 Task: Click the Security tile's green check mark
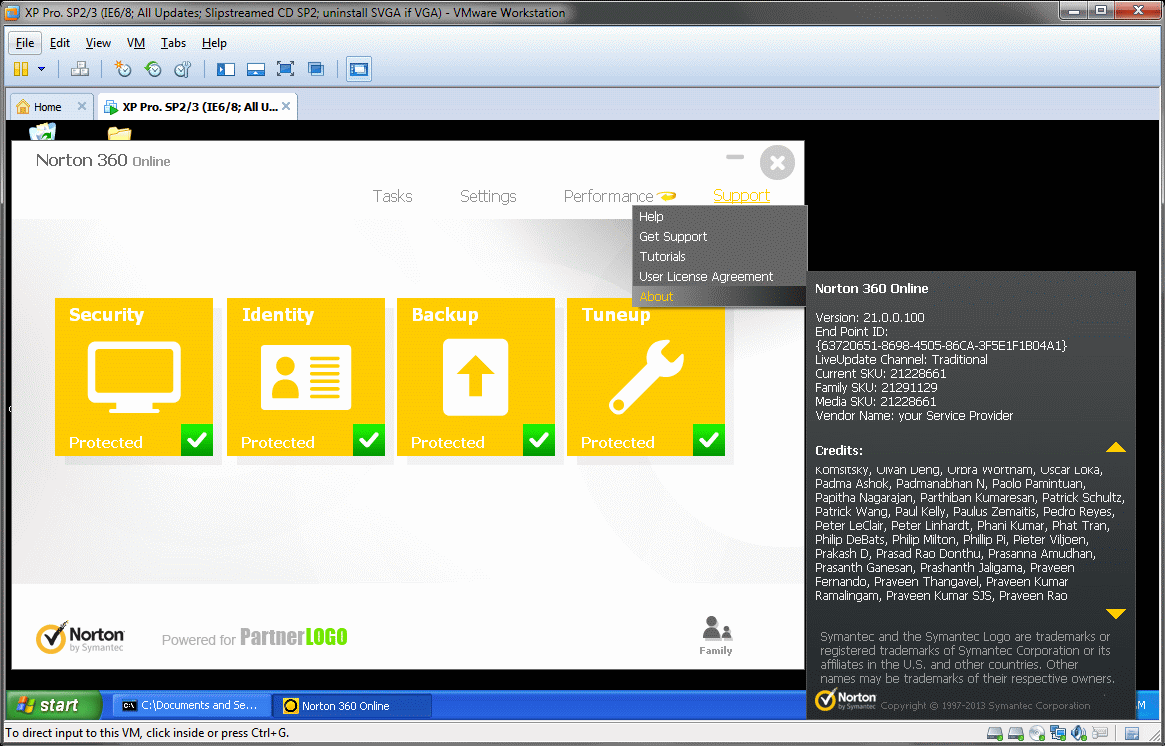pyautogui.click(x=197, y=440)
